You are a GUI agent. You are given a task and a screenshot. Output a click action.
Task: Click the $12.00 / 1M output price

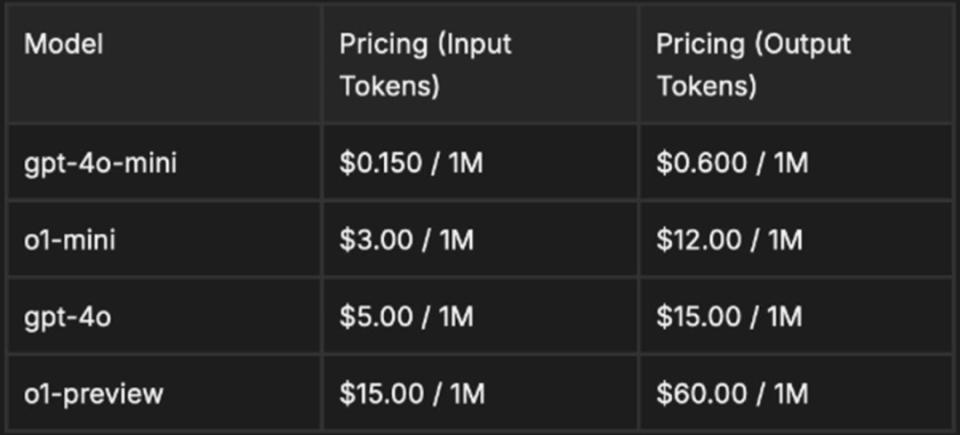(x=729, y=240)
